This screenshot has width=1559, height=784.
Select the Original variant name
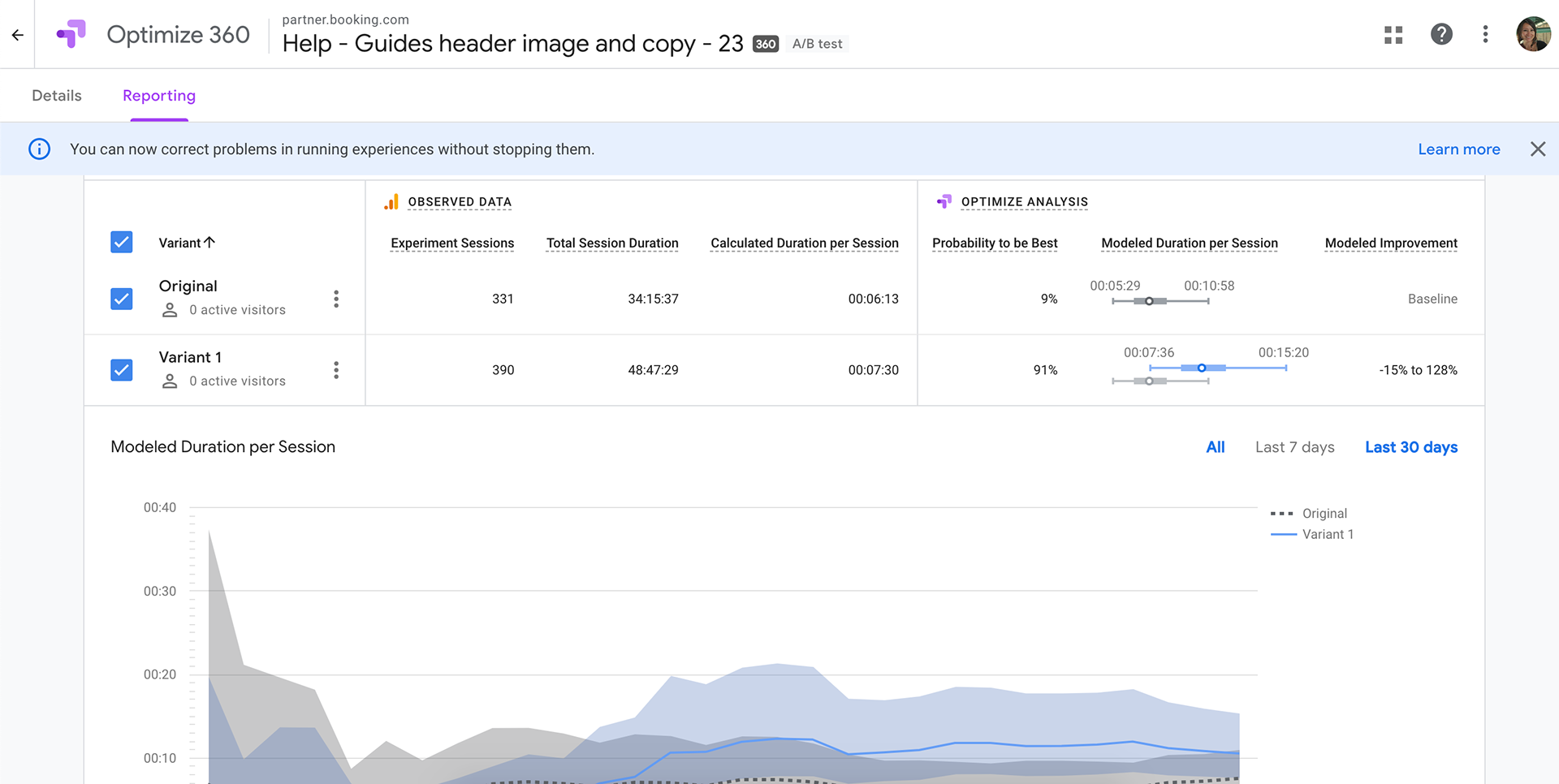pyautogui.click(x=188, y=286)
